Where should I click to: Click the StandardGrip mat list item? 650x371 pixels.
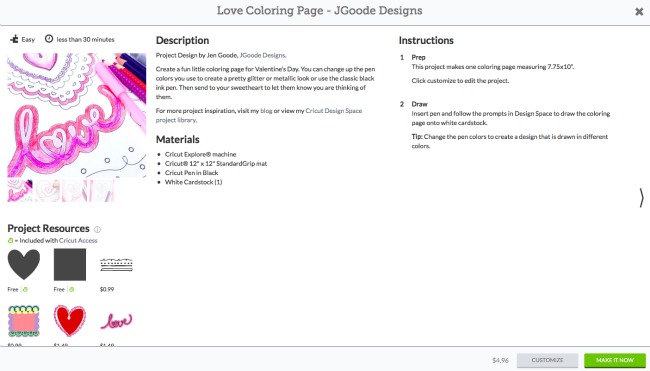click(216, 164)
